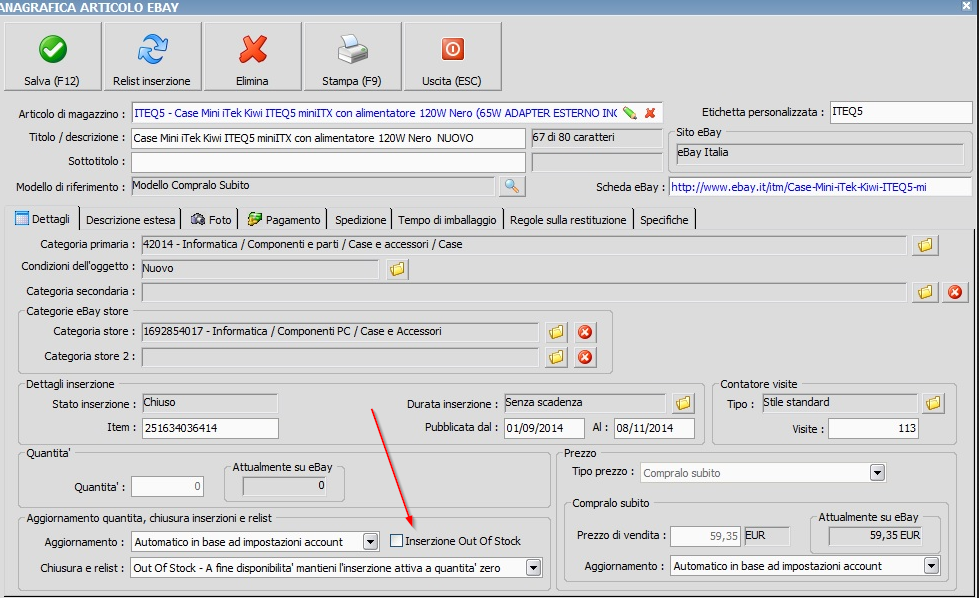Remove Categoria secondaria with the red X

[955, 292]
